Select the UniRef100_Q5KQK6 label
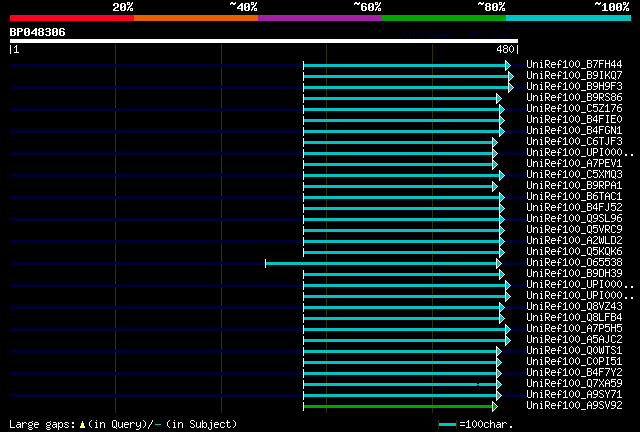 pos(574,252)
